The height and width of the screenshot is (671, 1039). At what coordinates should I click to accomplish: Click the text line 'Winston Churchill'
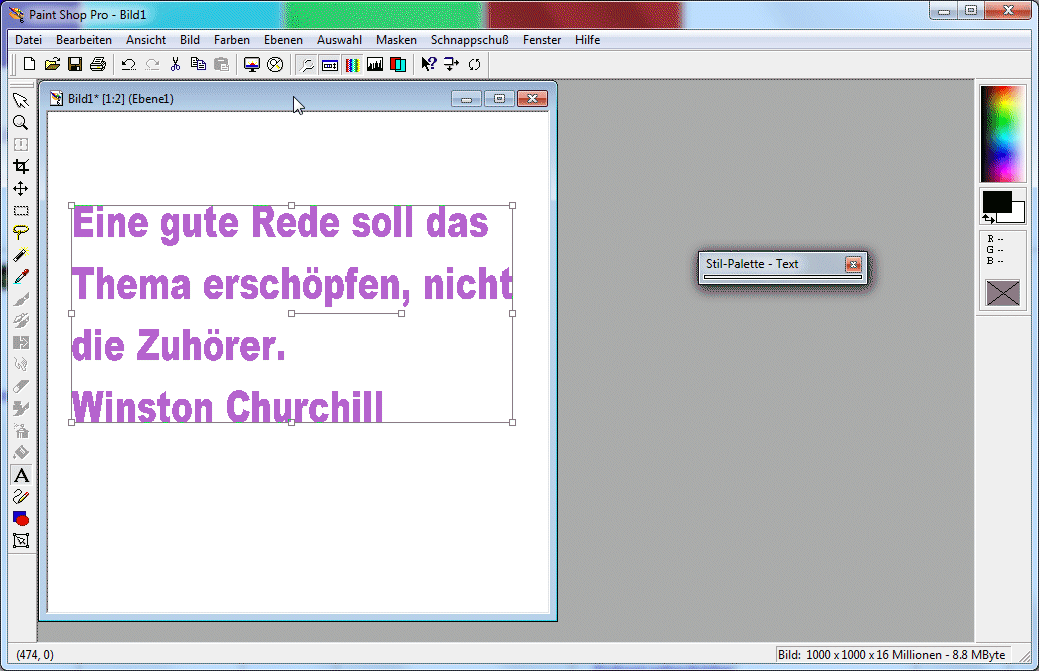pyautogui.click(x=227, y=406)
